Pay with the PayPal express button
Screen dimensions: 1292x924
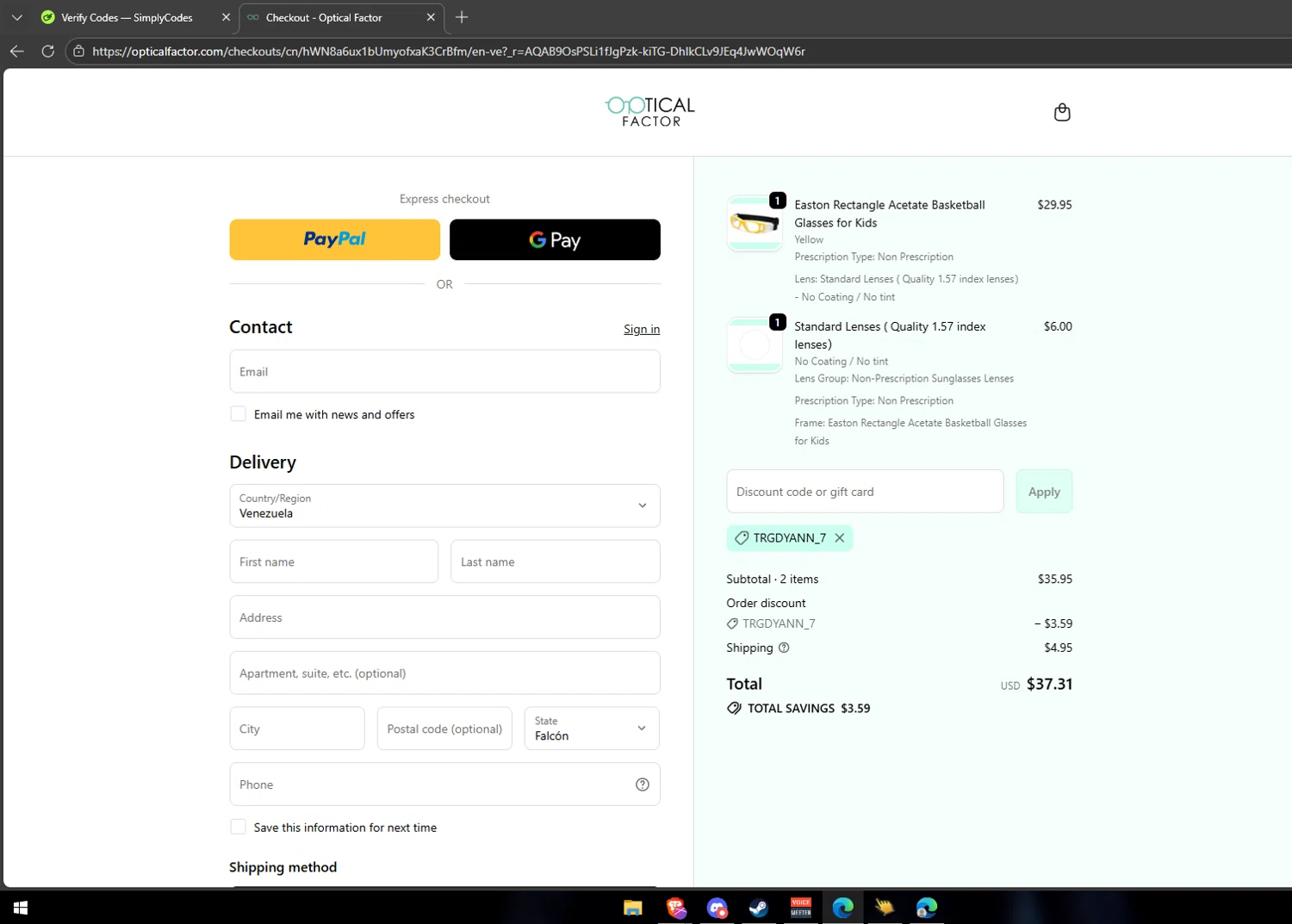tap(334, 239)
